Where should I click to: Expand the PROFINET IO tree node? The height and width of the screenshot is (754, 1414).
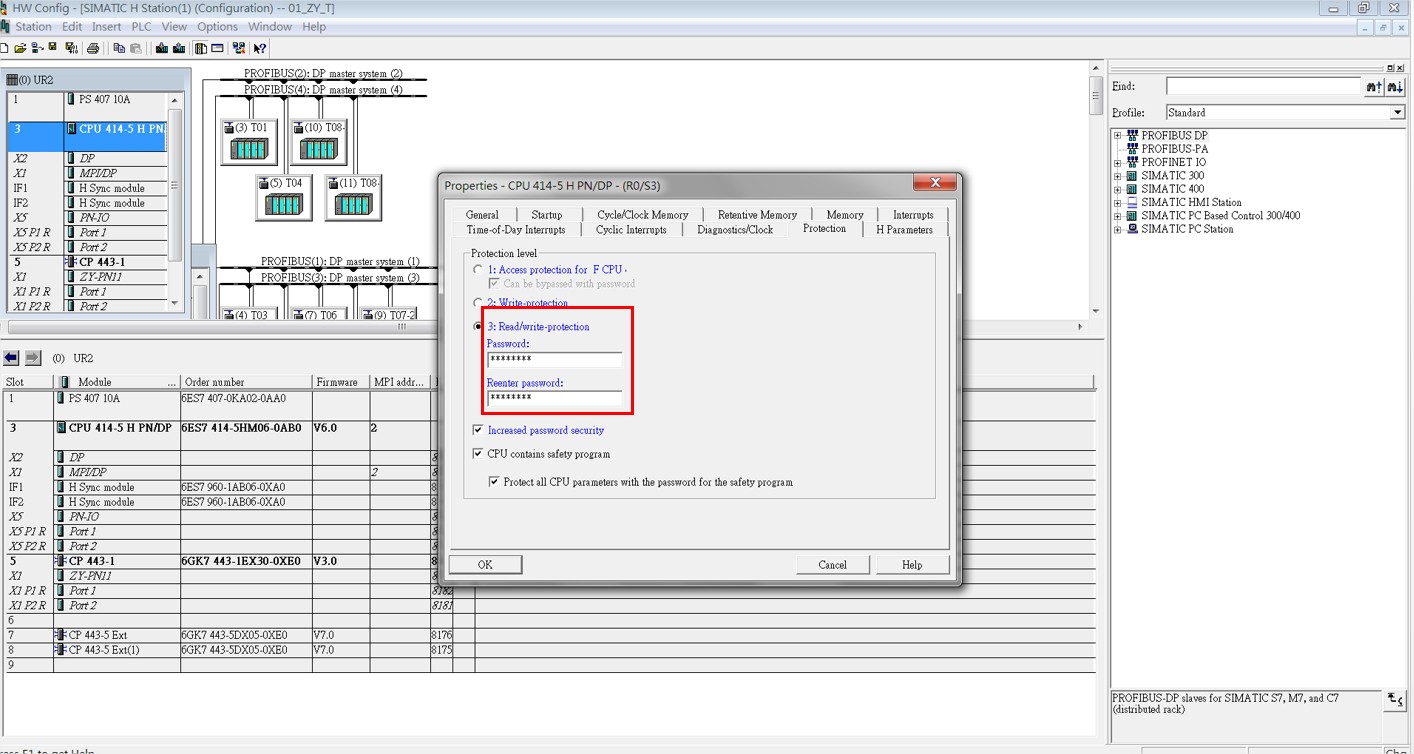pyautogui.click(x=1119, y=162)
